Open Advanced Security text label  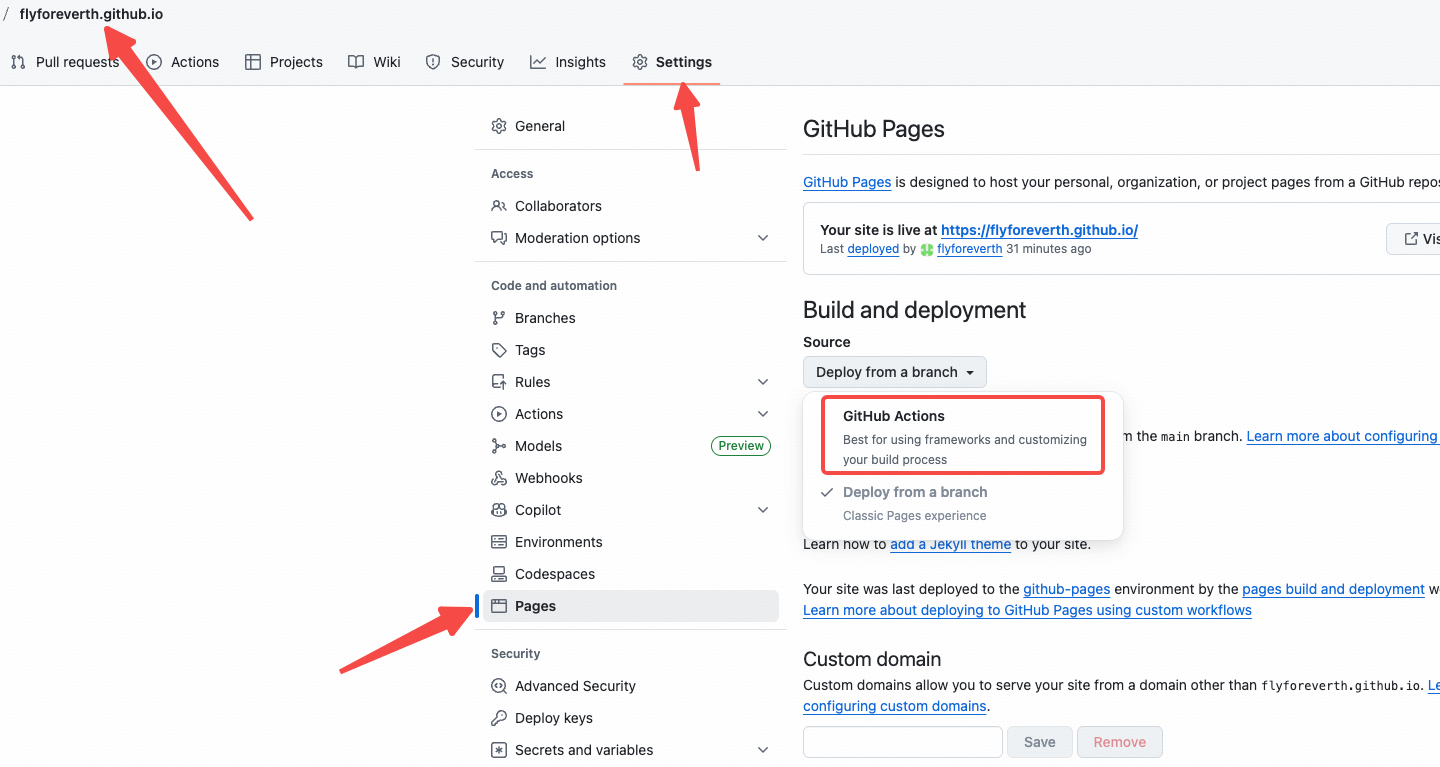575,686
